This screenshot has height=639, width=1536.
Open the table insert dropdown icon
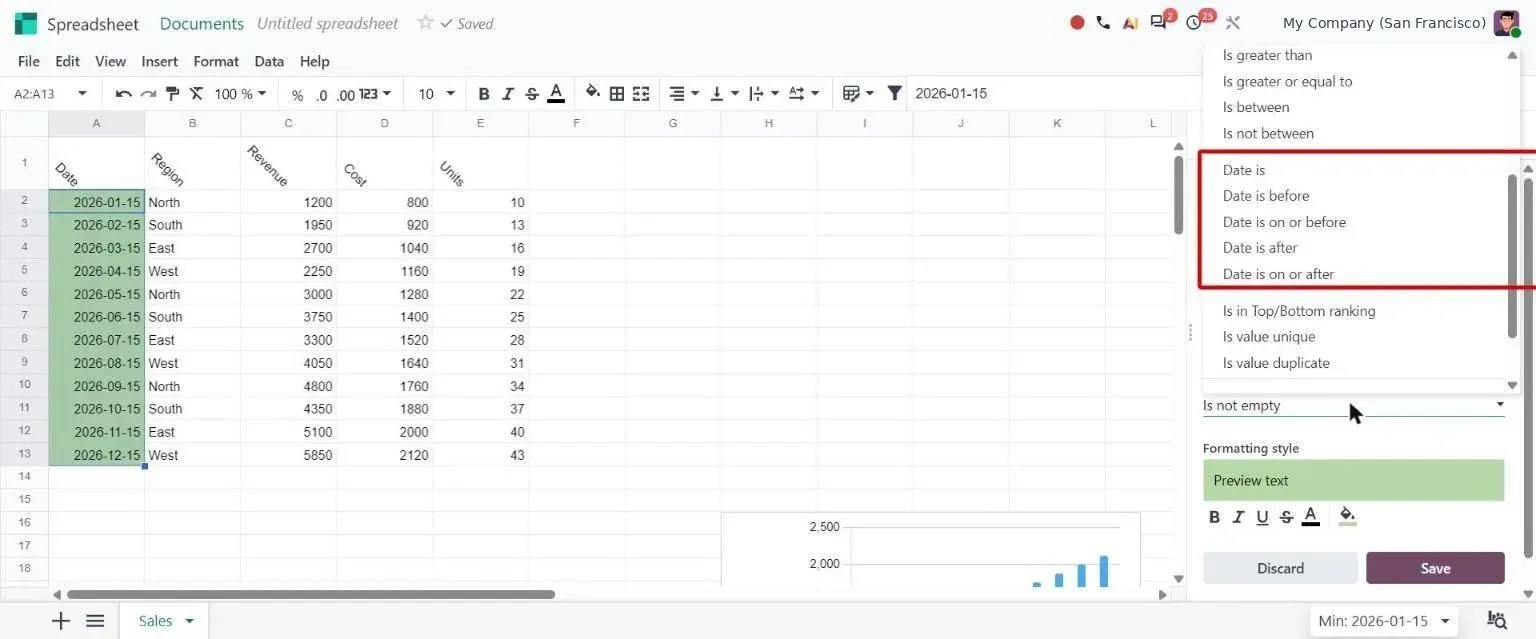[x=858, y=94]
